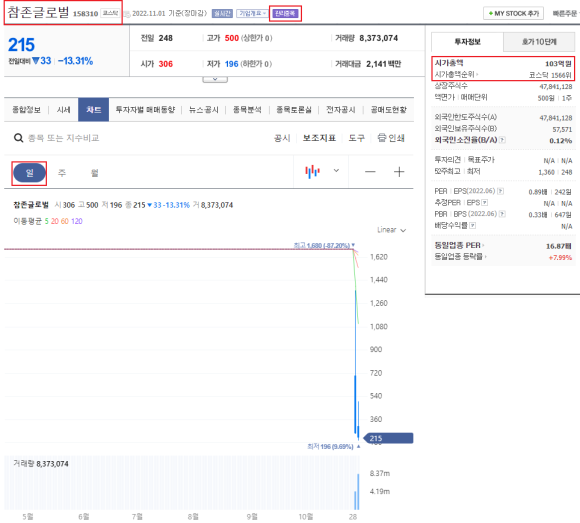Viewport: 580px width, 523px height.
Task: Expand the 추정PER EPS dropdown arrow
Action: tap(485, 203)
